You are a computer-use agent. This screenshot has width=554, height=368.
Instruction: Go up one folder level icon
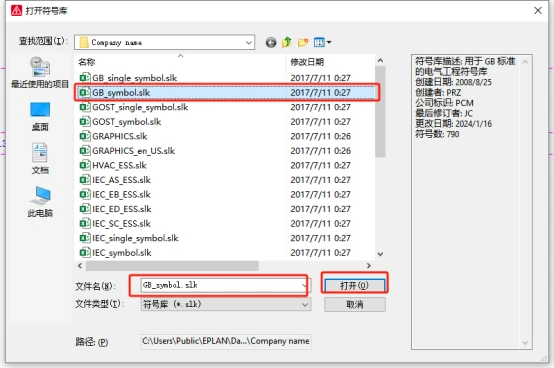(287, 42)
